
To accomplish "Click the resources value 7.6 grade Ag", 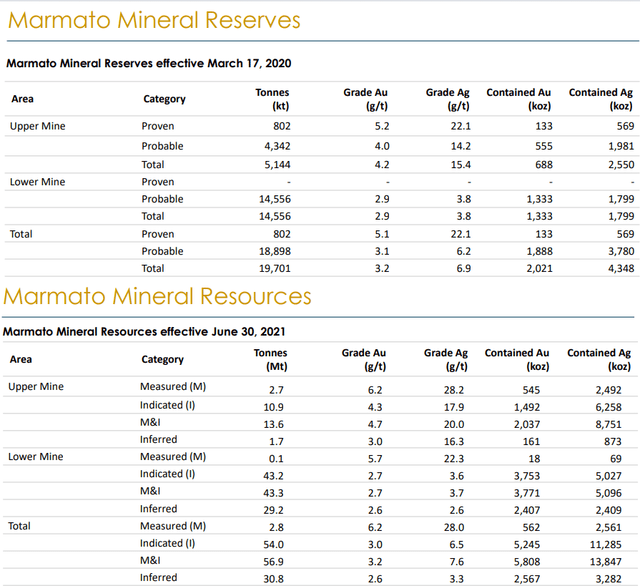I will coord(457,562).
